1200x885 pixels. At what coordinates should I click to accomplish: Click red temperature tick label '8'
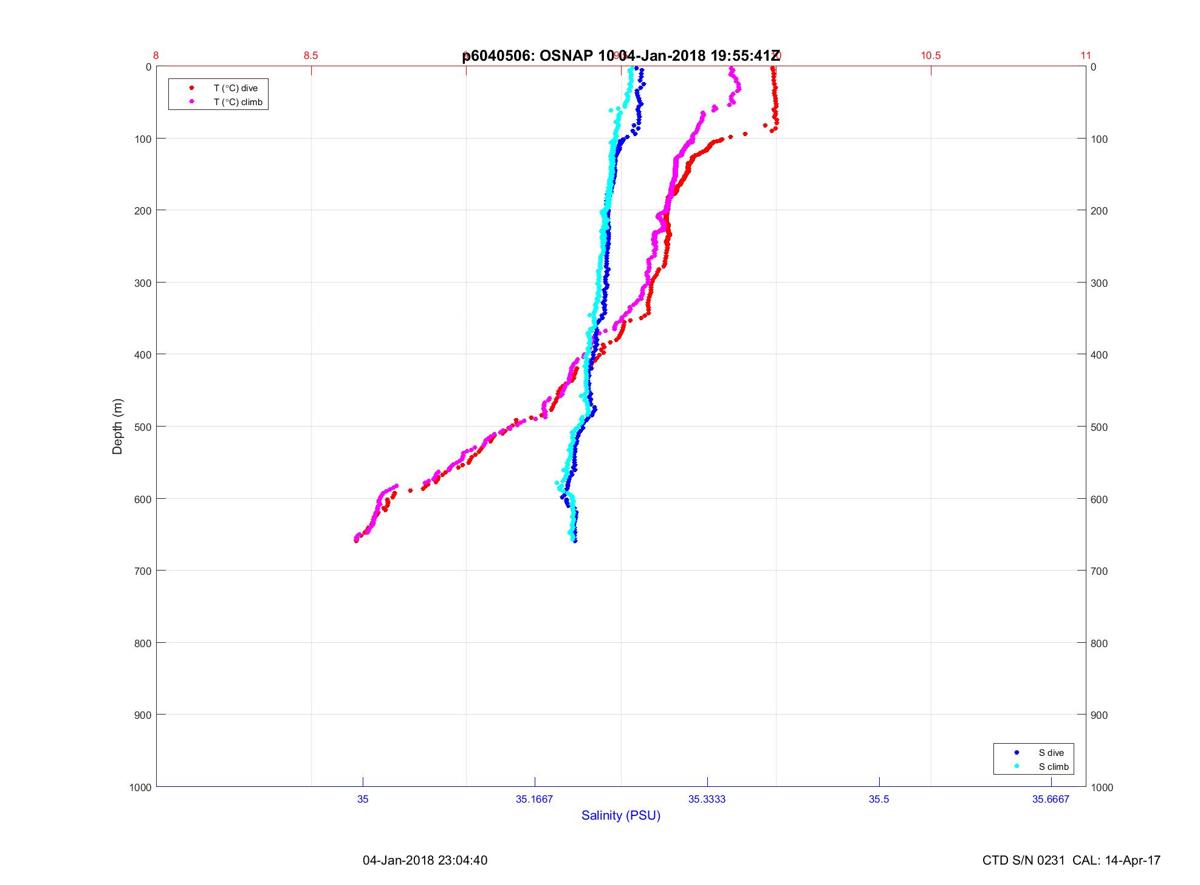(156, 55)
